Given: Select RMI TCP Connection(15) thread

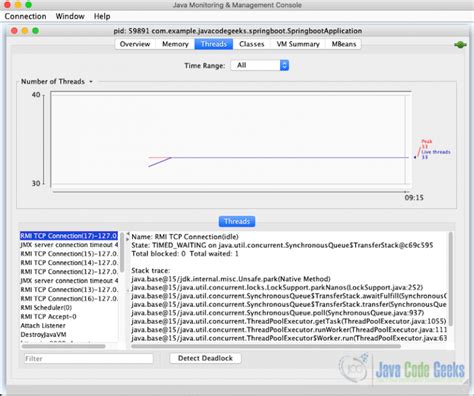Looking at the screenshot, I should click(x=69, y=254).
